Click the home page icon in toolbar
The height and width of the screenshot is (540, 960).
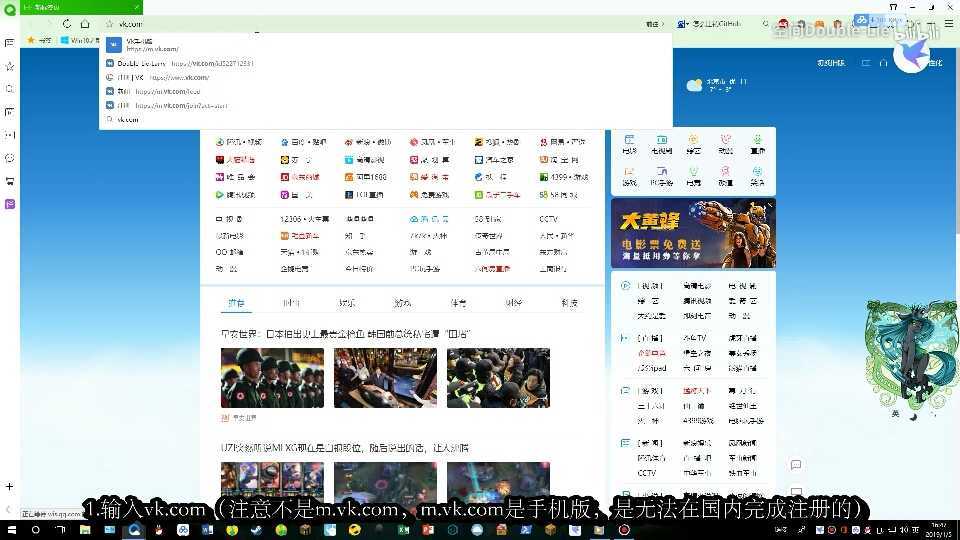(x=85, y=24)
